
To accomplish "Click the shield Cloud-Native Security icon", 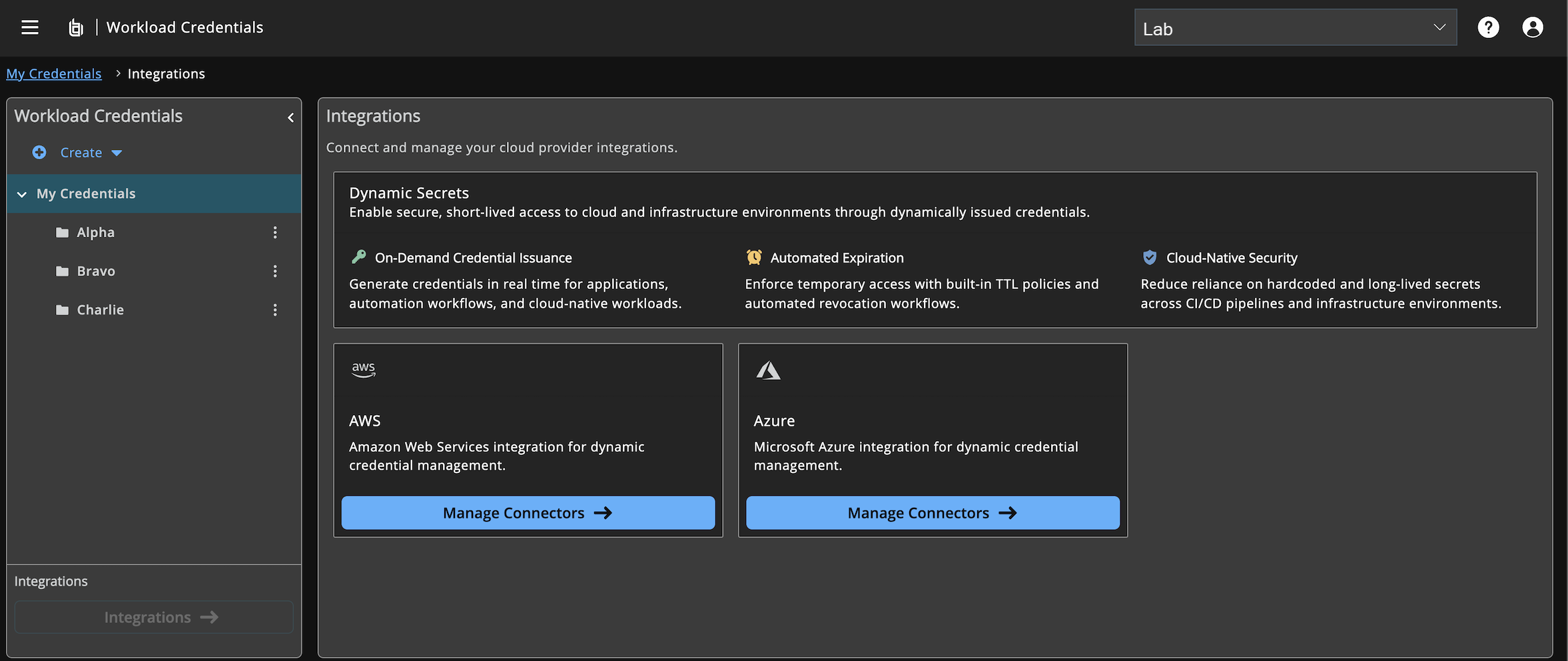I will click(1150, 257).
